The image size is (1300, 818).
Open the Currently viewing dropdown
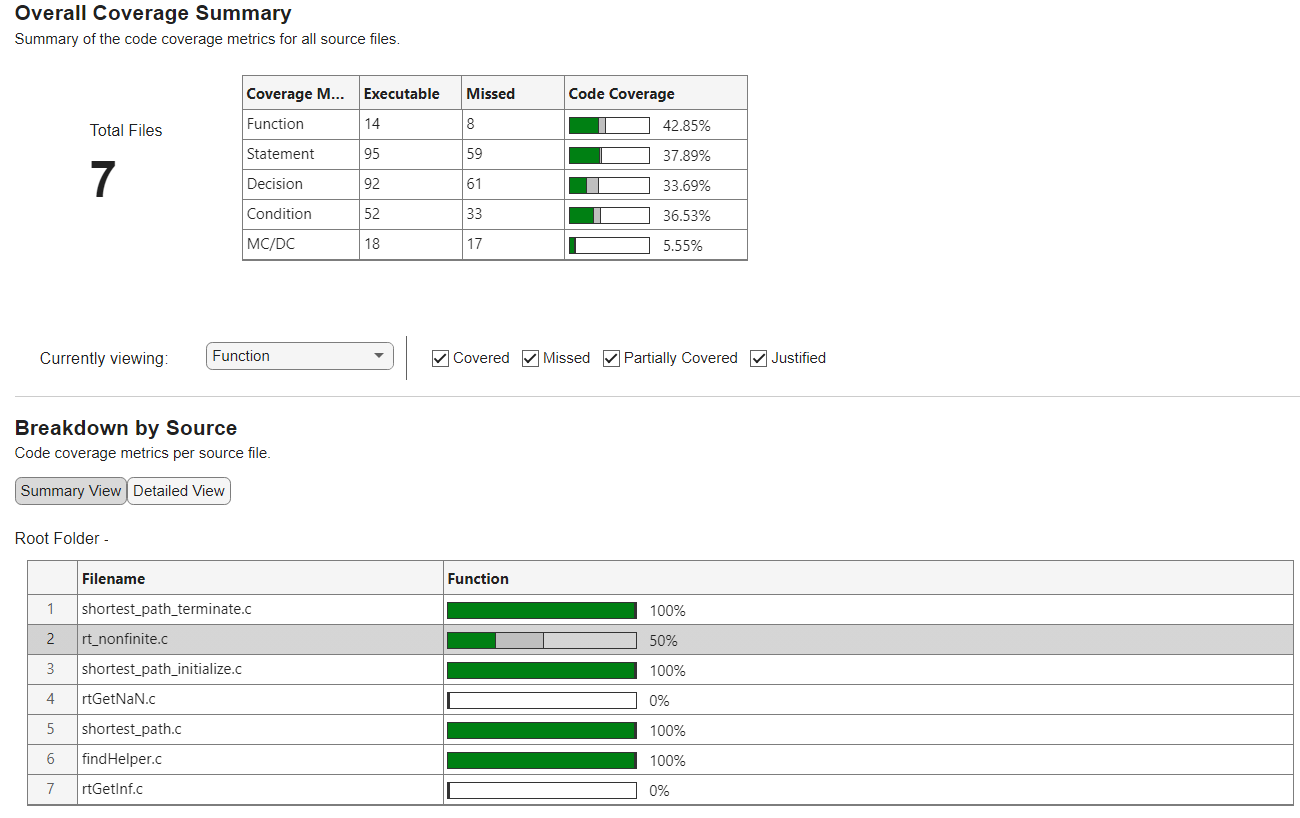pos(299,356)
